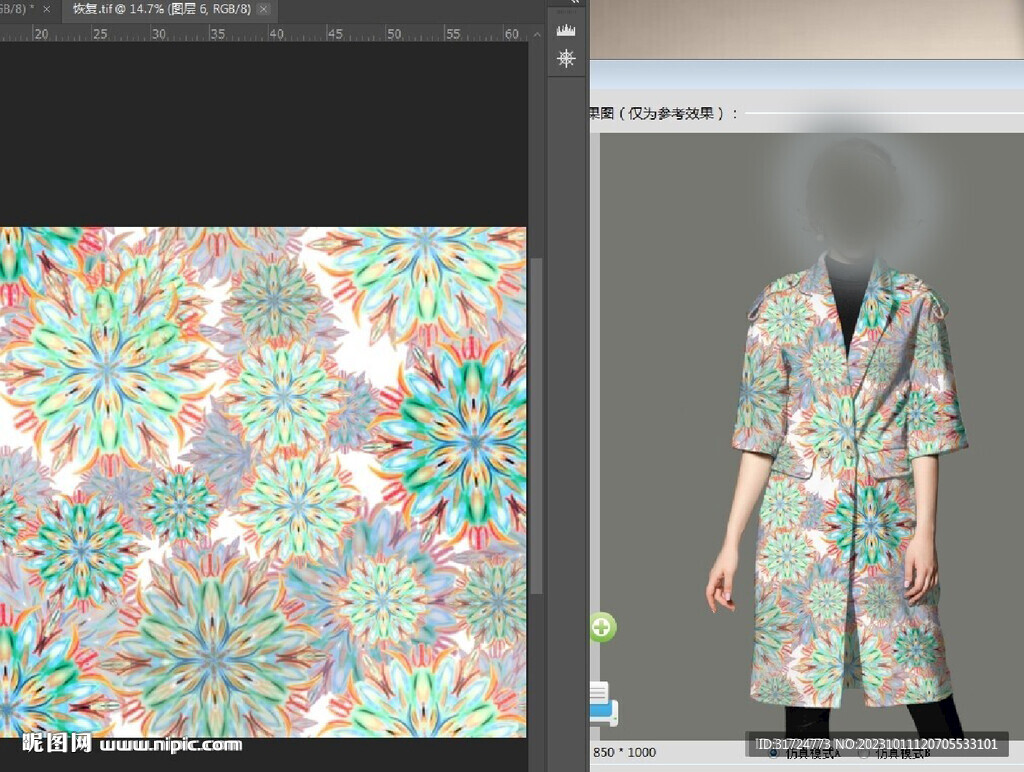Close the 恢复.tif document tab

pos(263,9)
